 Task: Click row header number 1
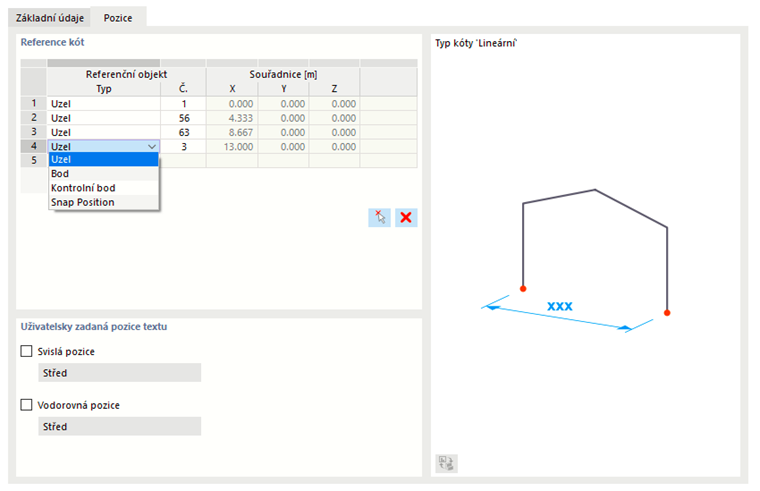pos(33,103)
